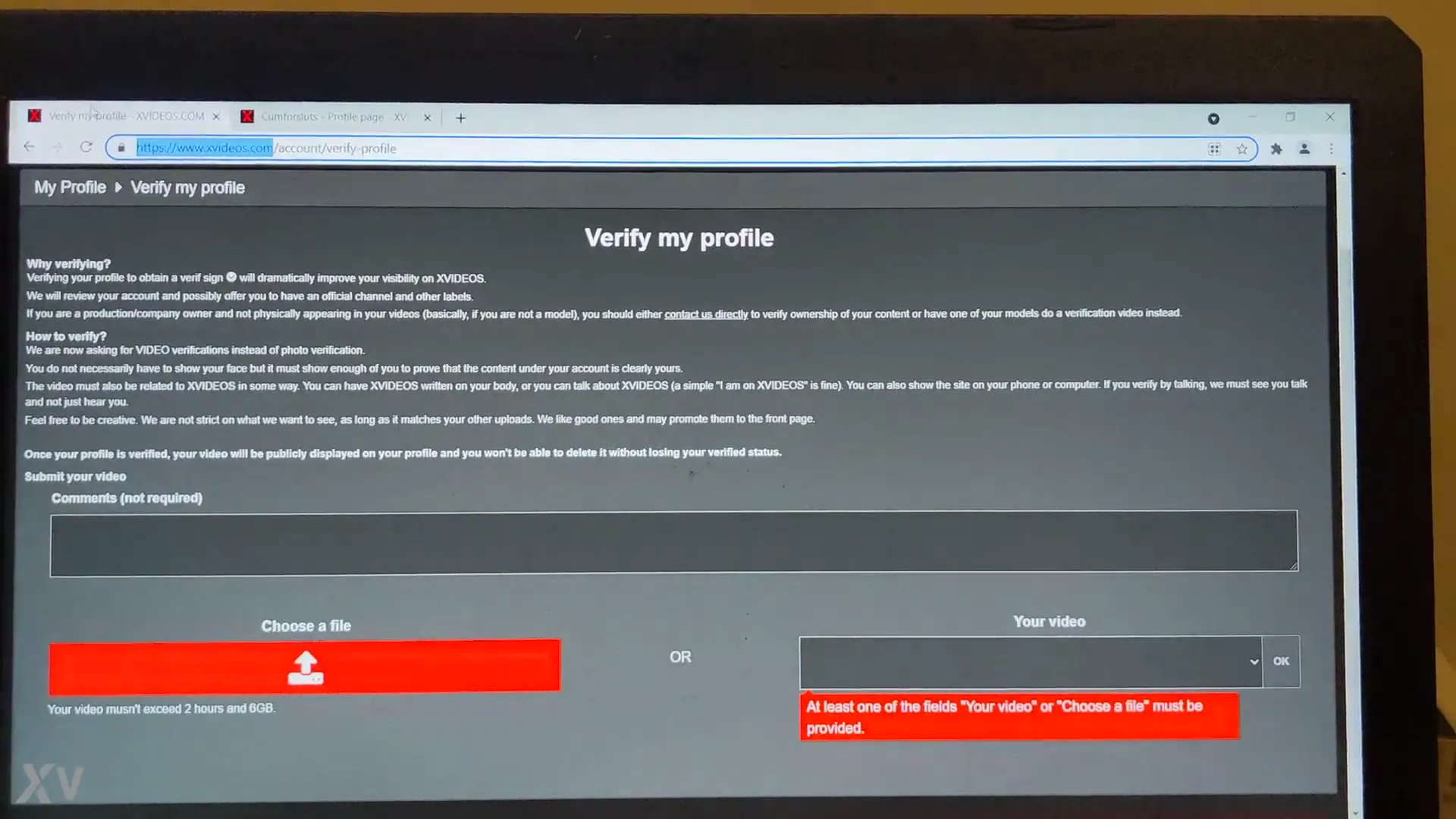Image resolution: width=1456 pixels, height=819 pixels.
Task: Maximize the browser window
Action: tap(1291, 117)
